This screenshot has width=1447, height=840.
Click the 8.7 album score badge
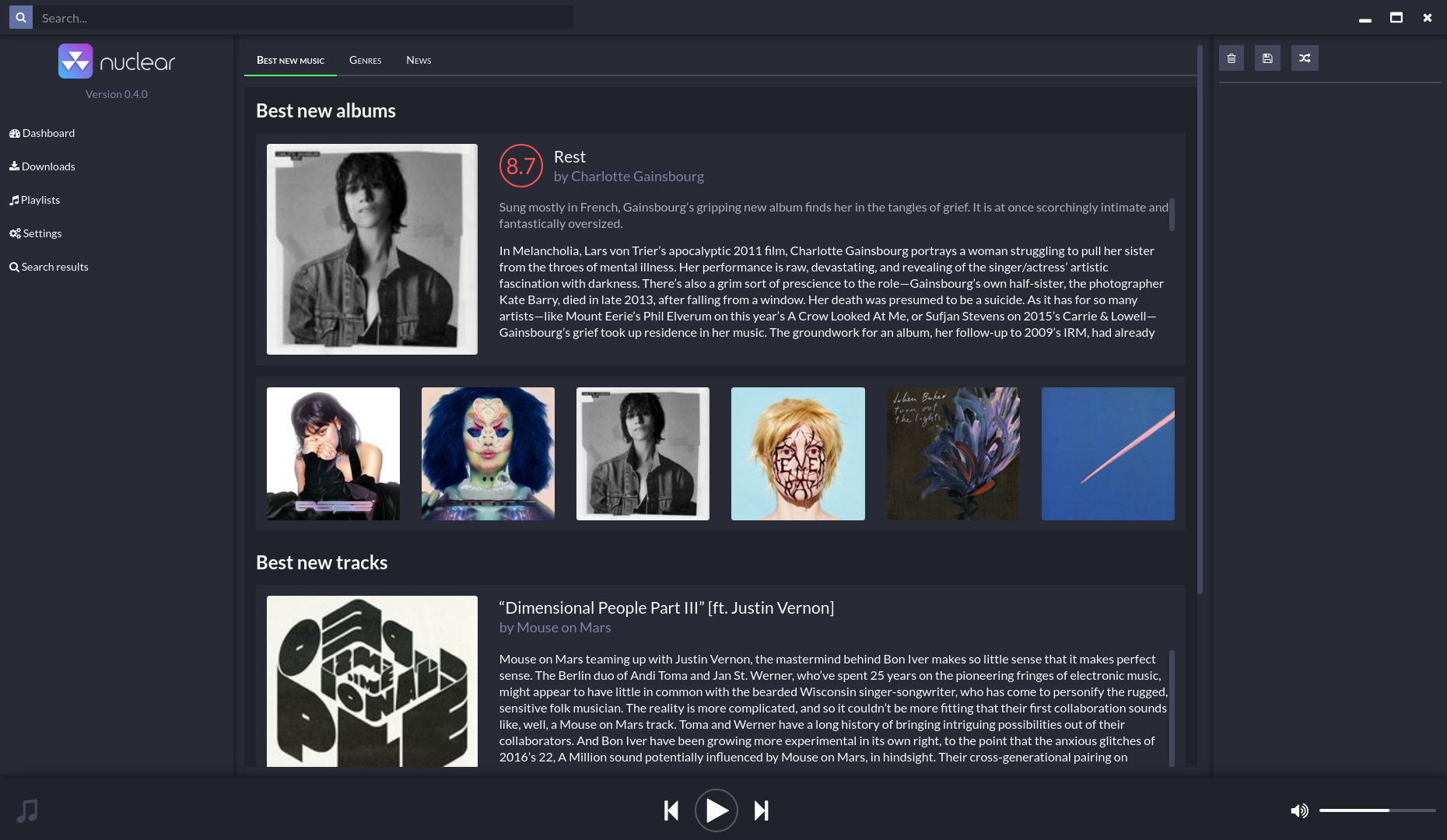pyautogui.click(x=520, y=166)
